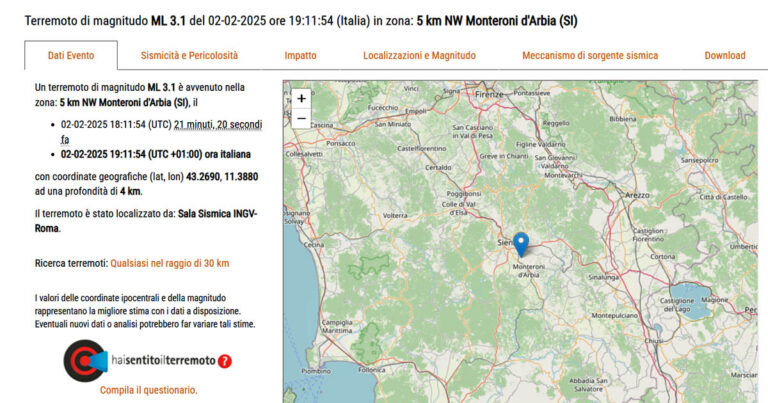Image resolution: width=768 pixels, height=403 pixels.
Task: Switch to Sismicità e Pericolosità tab
Action: point(189,56)
